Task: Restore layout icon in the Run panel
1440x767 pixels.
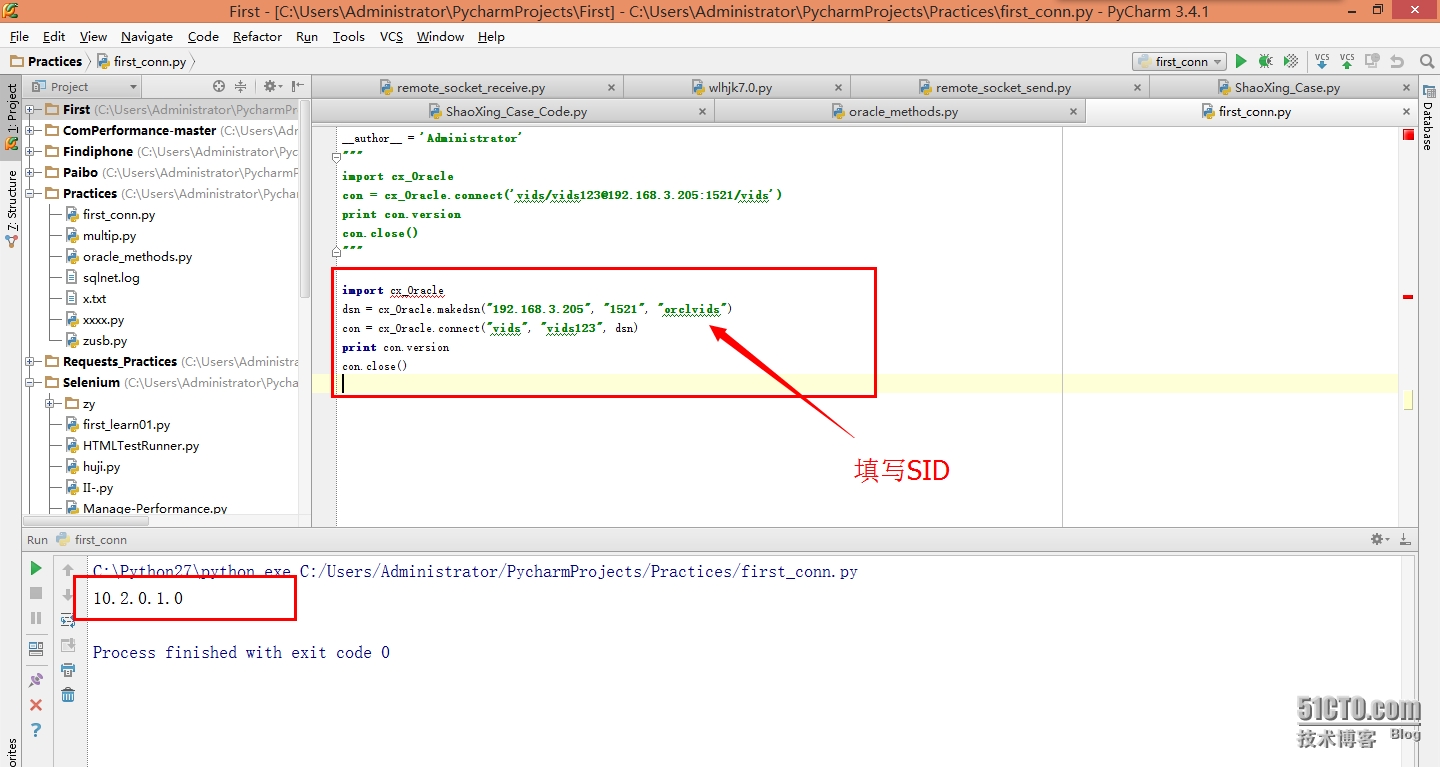Action: pyautogui.click(x=36, y=648)
